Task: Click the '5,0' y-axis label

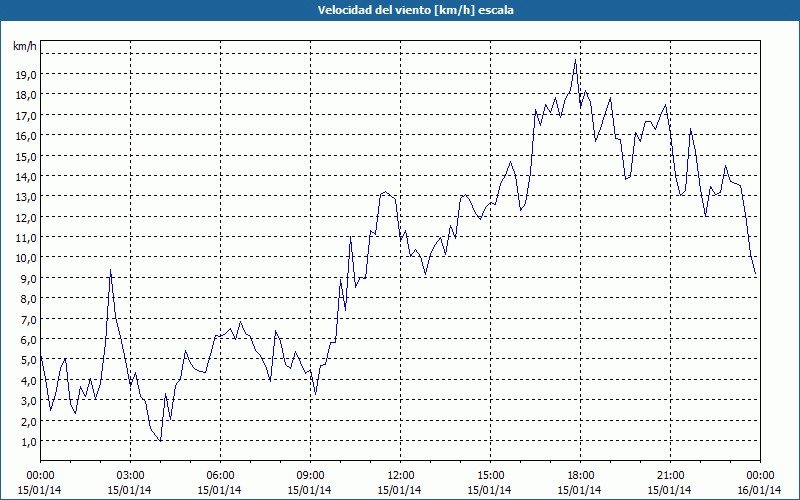Action: pos(28,360)
